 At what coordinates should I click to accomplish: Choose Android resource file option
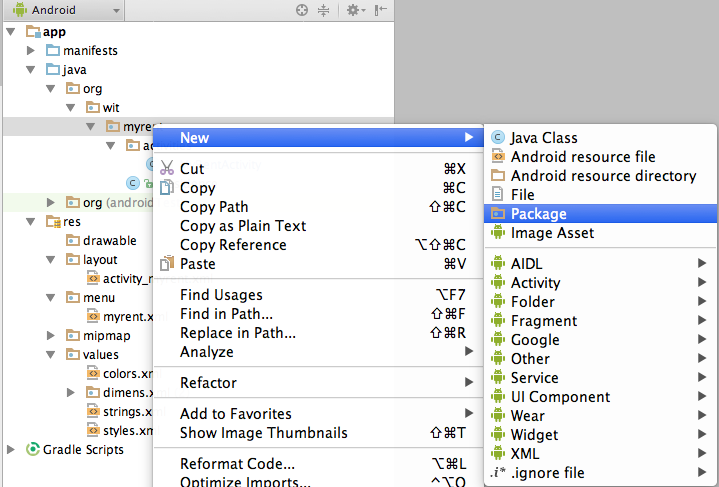582,157
